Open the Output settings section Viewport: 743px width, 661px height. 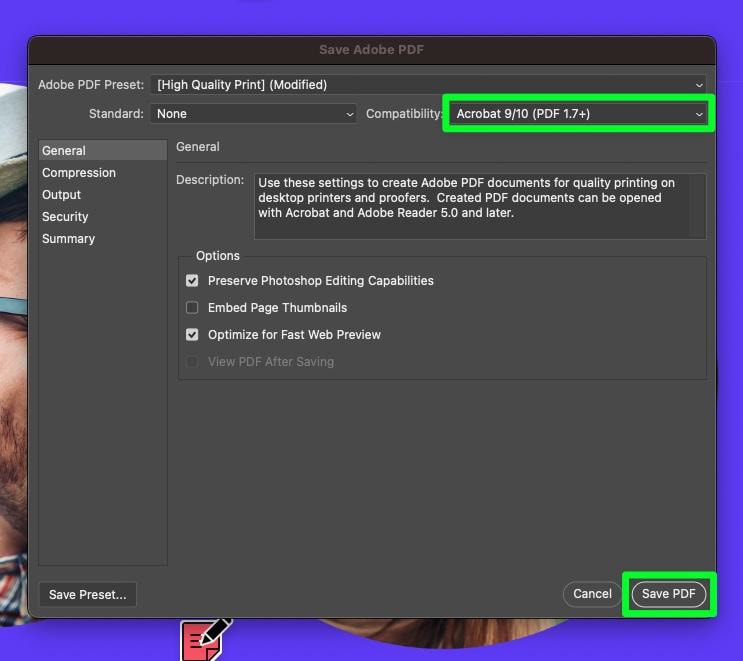coord(103,195)
